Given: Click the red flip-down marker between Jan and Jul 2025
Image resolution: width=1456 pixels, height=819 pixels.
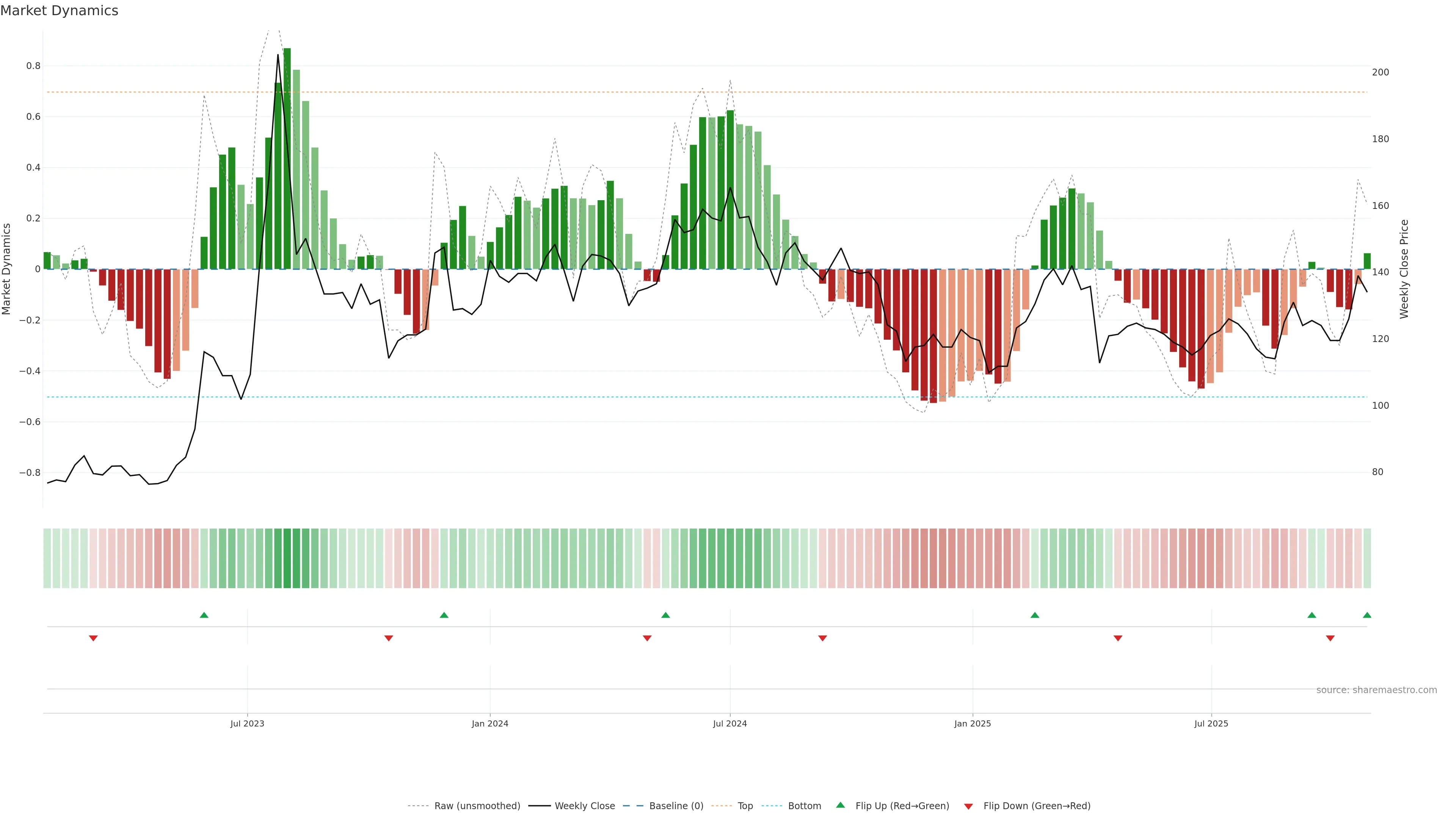Looking at the screenshot, I should (x=1117, y=638).
